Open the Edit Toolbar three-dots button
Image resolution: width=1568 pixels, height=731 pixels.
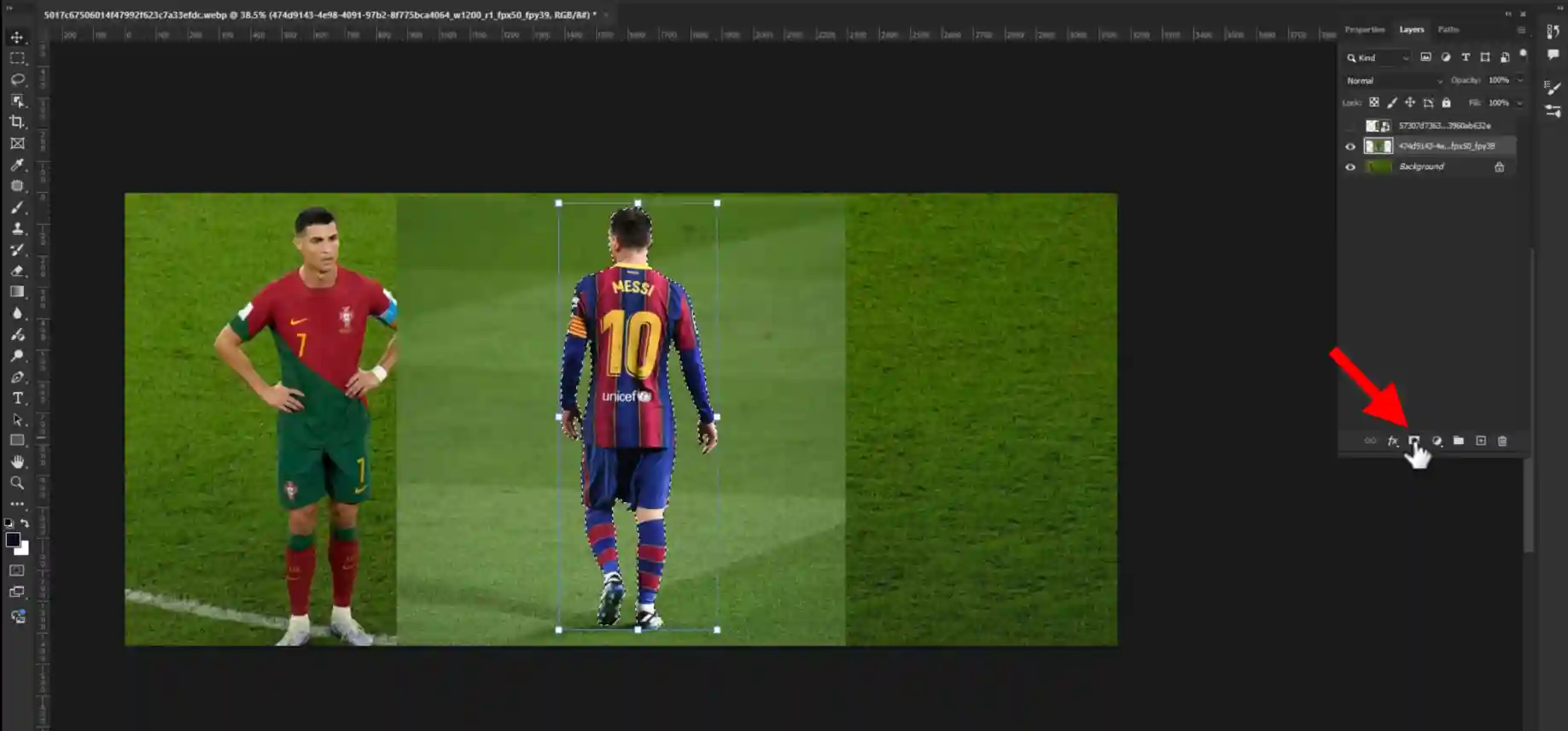point(17,505)
